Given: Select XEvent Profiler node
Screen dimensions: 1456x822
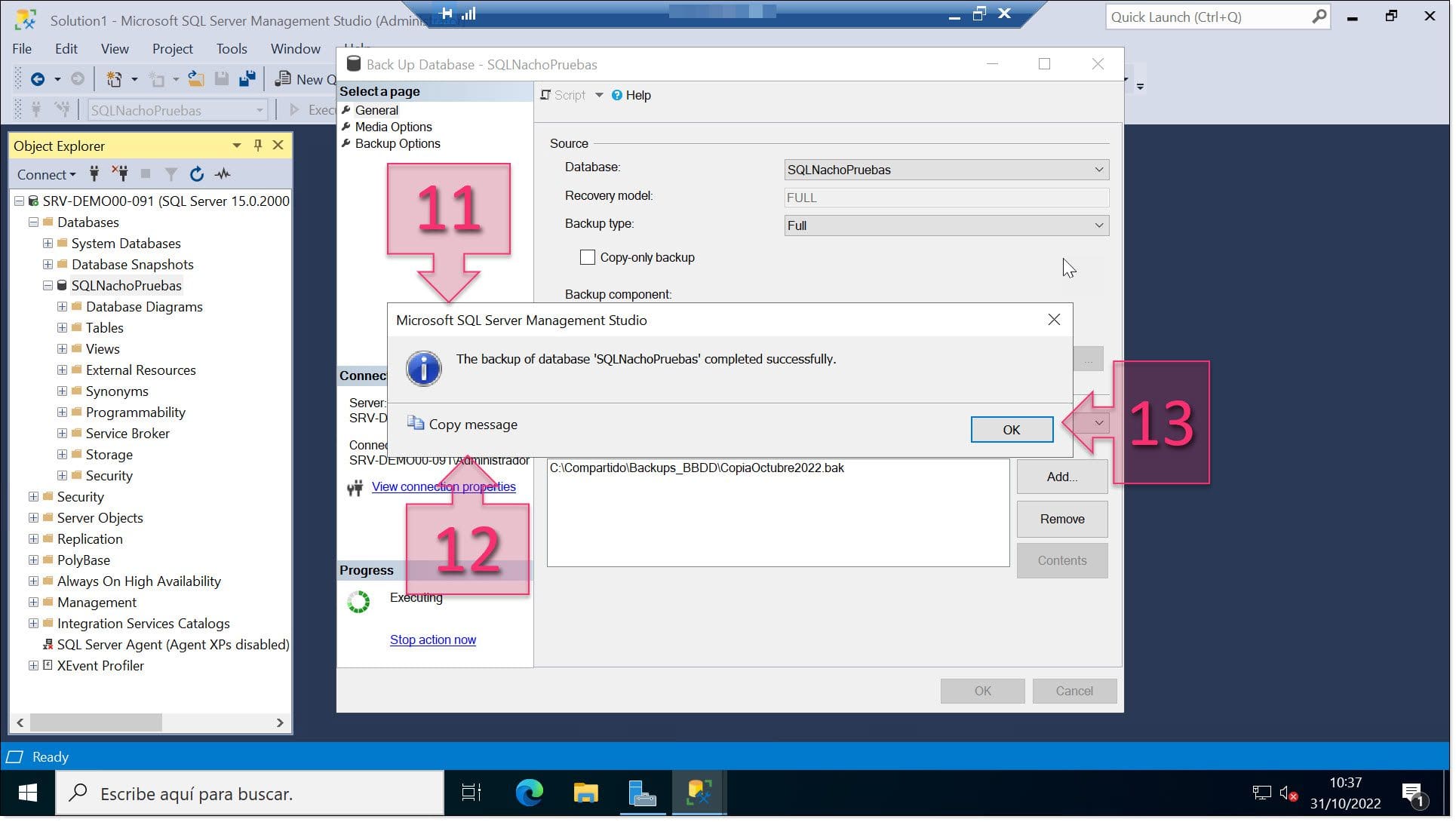Looking at the screenshot, I should [100, 667].
